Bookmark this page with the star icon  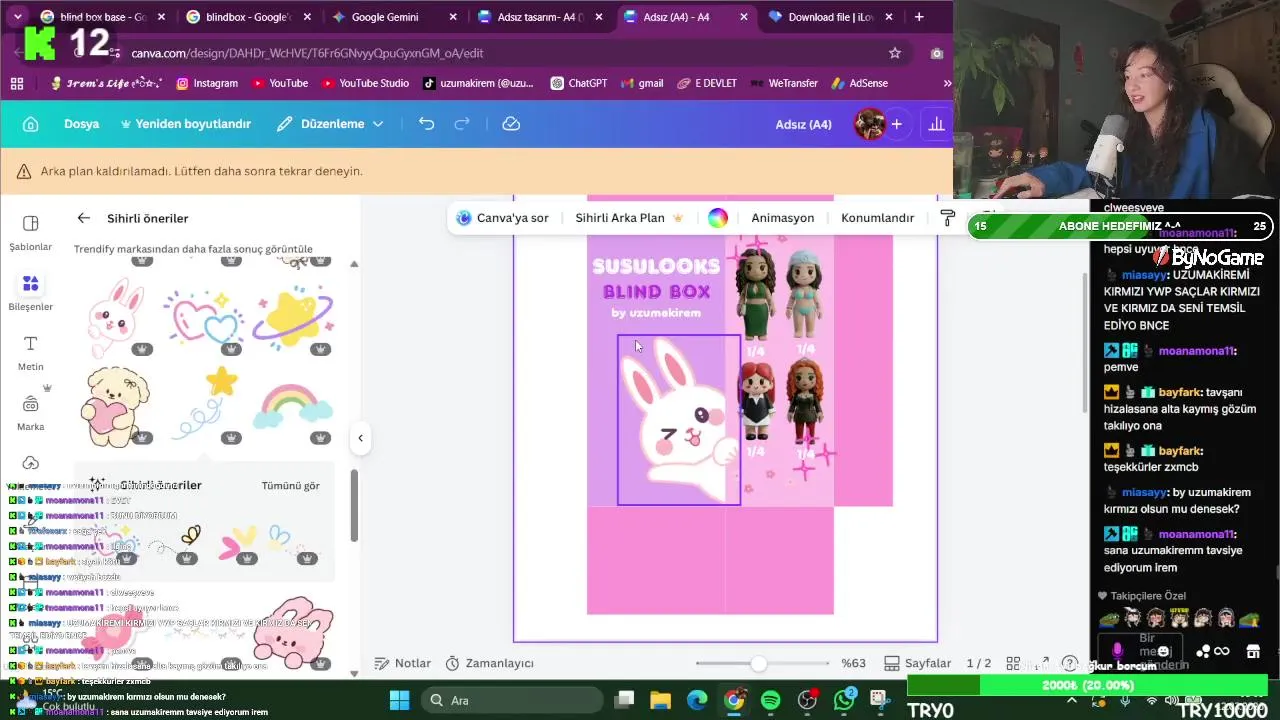(895, 53)
